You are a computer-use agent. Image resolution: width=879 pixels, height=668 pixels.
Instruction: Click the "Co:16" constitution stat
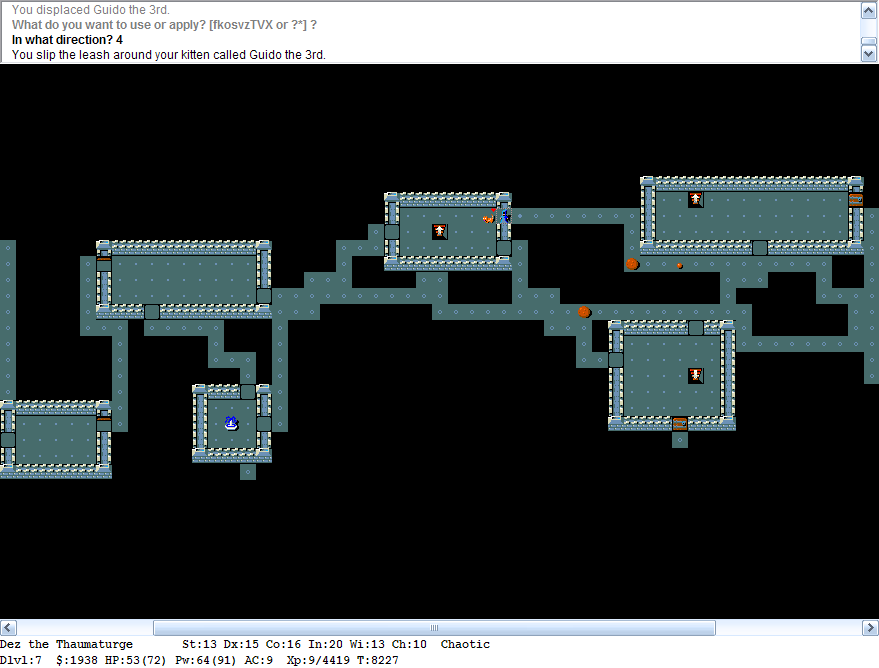point(283,644)
